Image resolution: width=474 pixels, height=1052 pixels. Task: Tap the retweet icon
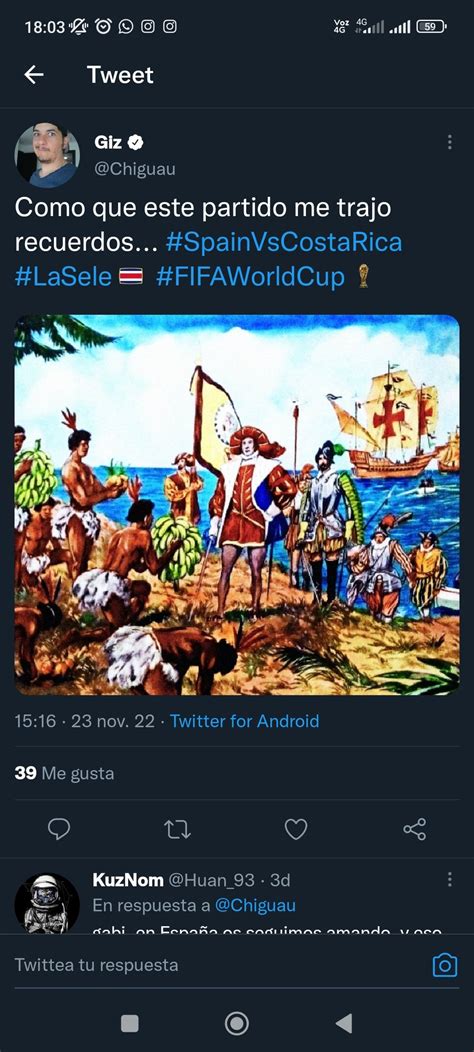(x=177, y=830)
